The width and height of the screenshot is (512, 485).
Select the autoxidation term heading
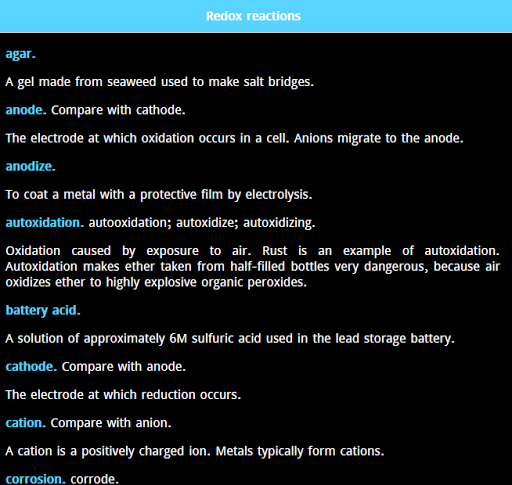click(45, 222)
